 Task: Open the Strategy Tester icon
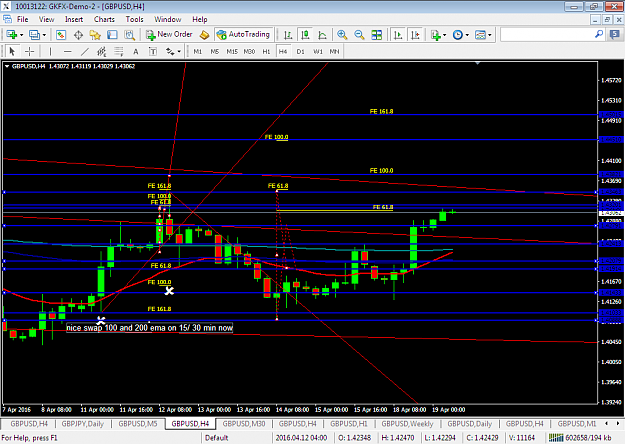click(130, 35)
